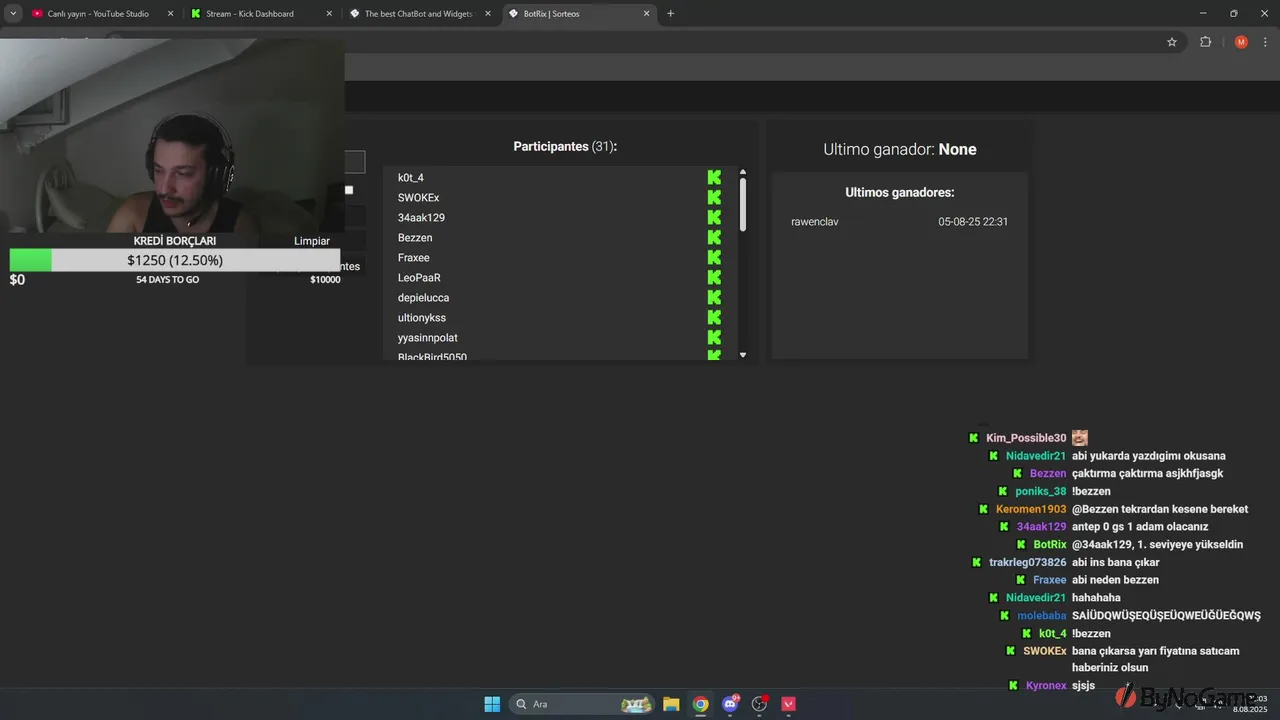1280x720 pixels.
Task: Click the $1250 (12.50%) progress bar
Action: click(x=175, y=260)
